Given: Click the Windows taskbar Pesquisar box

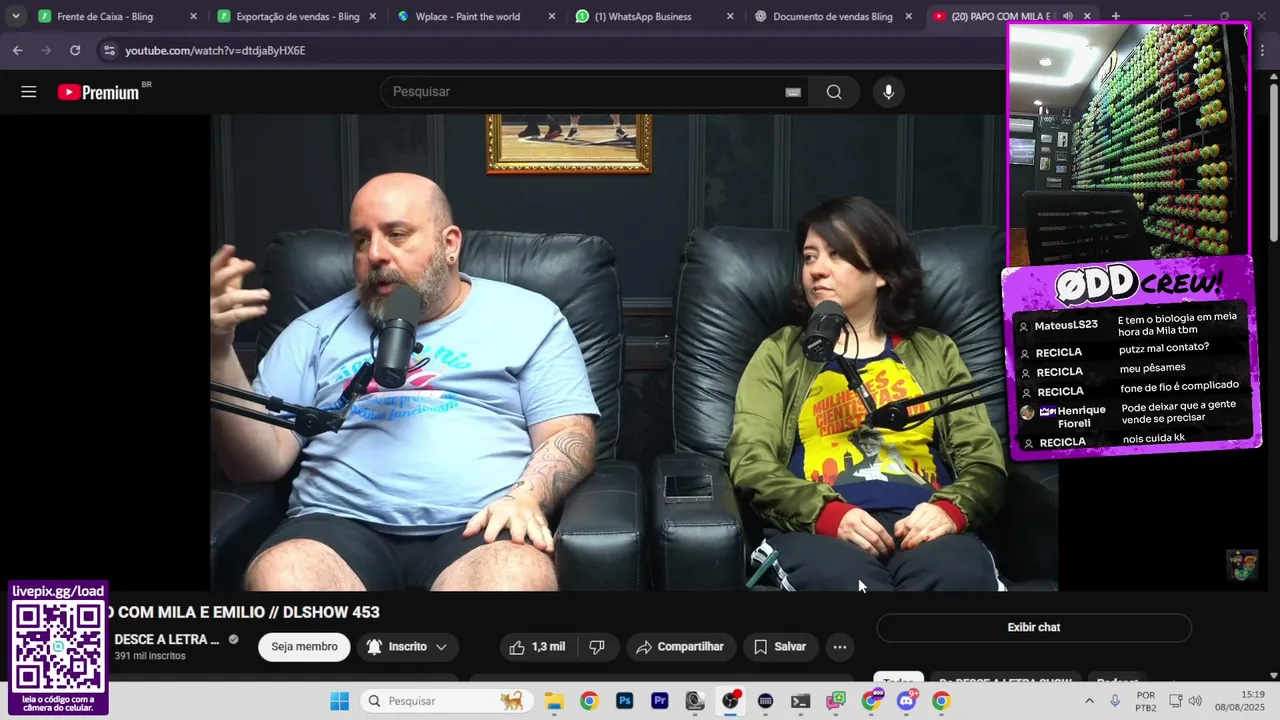Looking at the screenshot, I should [445, 701].
